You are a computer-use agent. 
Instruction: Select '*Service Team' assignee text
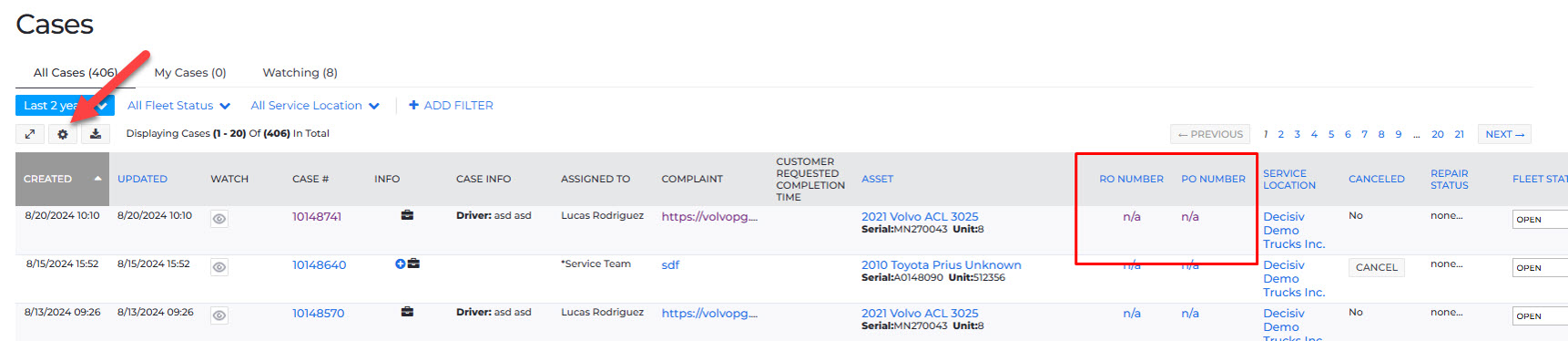(x=596, y=264)
